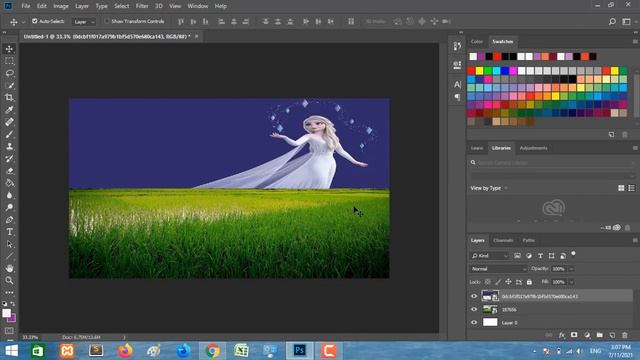The width and height of the screenshot is (640, 360).
Task: Select the Eraser tool
Action: coord(9,171)
